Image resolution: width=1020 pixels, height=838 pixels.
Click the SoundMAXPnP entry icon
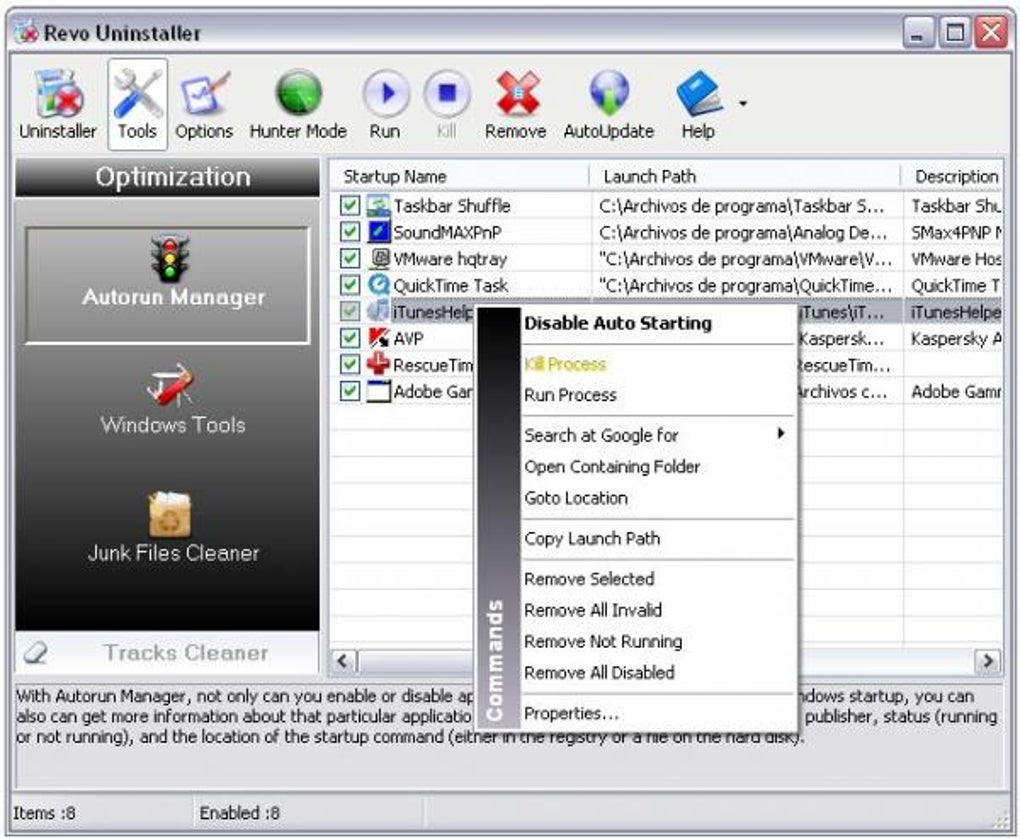click(x=378, y=232)
